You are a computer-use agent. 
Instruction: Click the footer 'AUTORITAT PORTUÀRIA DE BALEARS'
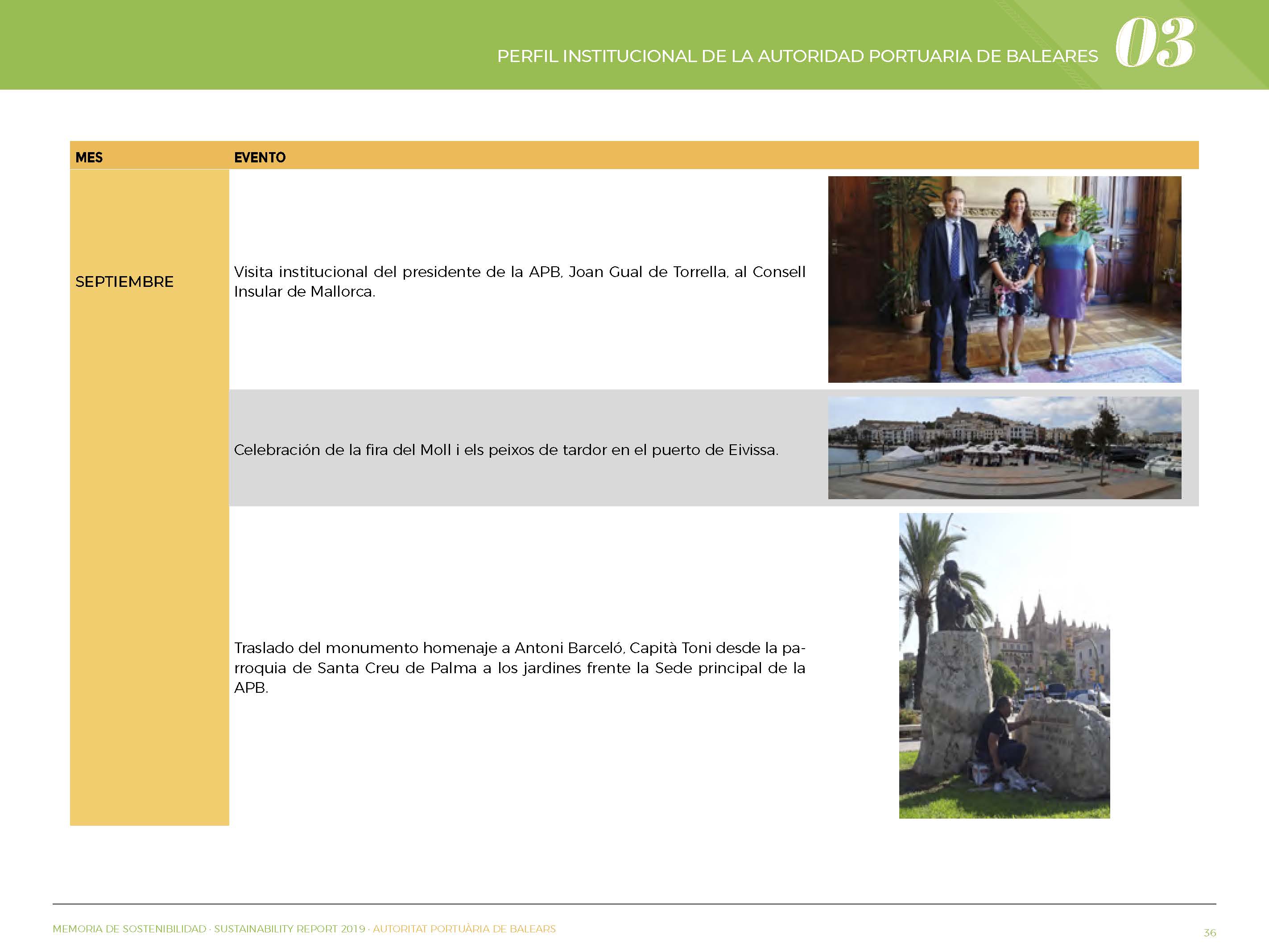(x=464, y=928)
